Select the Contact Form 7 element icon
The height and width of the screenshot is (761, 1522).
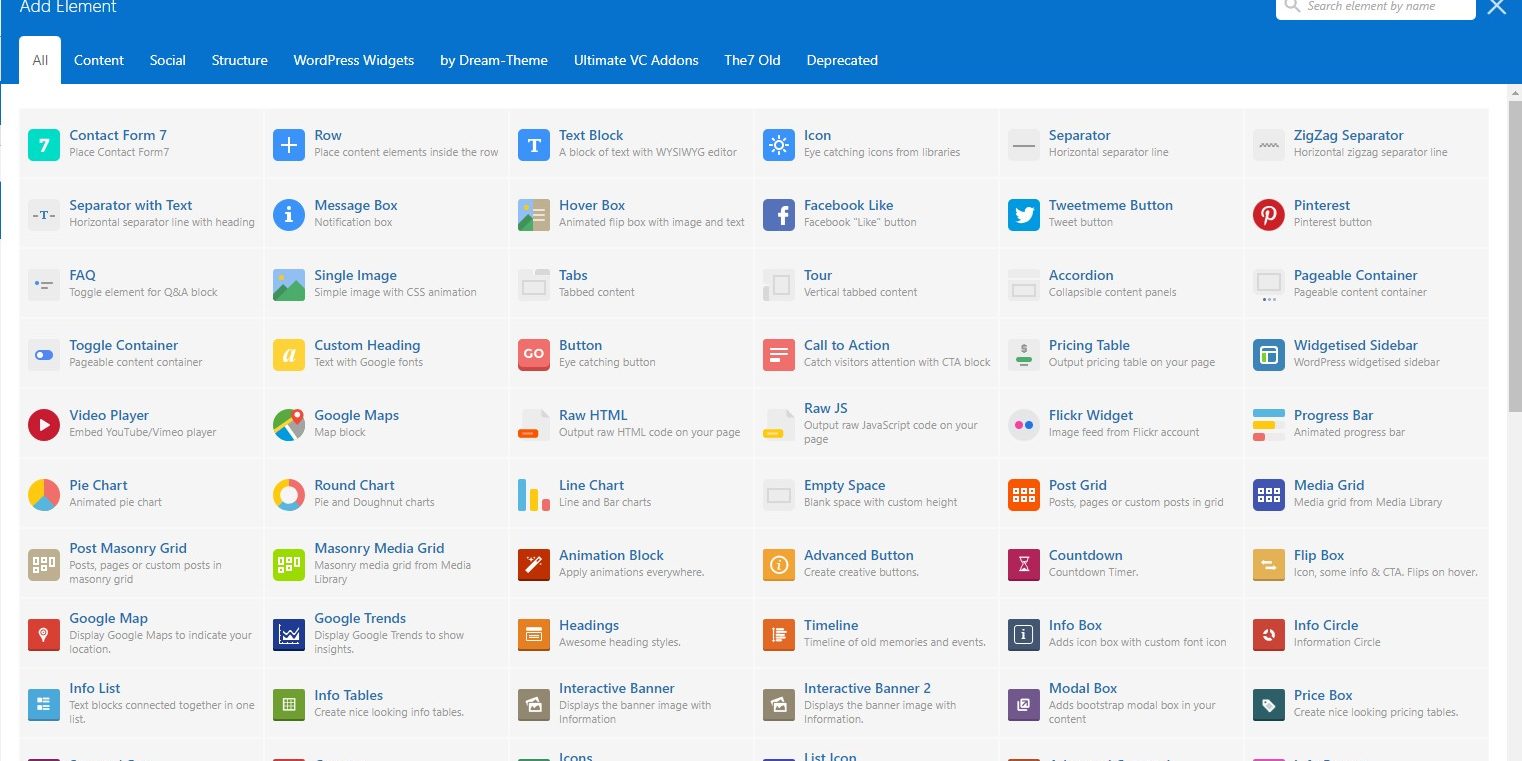pyautogui.click(x=43, y=143)
